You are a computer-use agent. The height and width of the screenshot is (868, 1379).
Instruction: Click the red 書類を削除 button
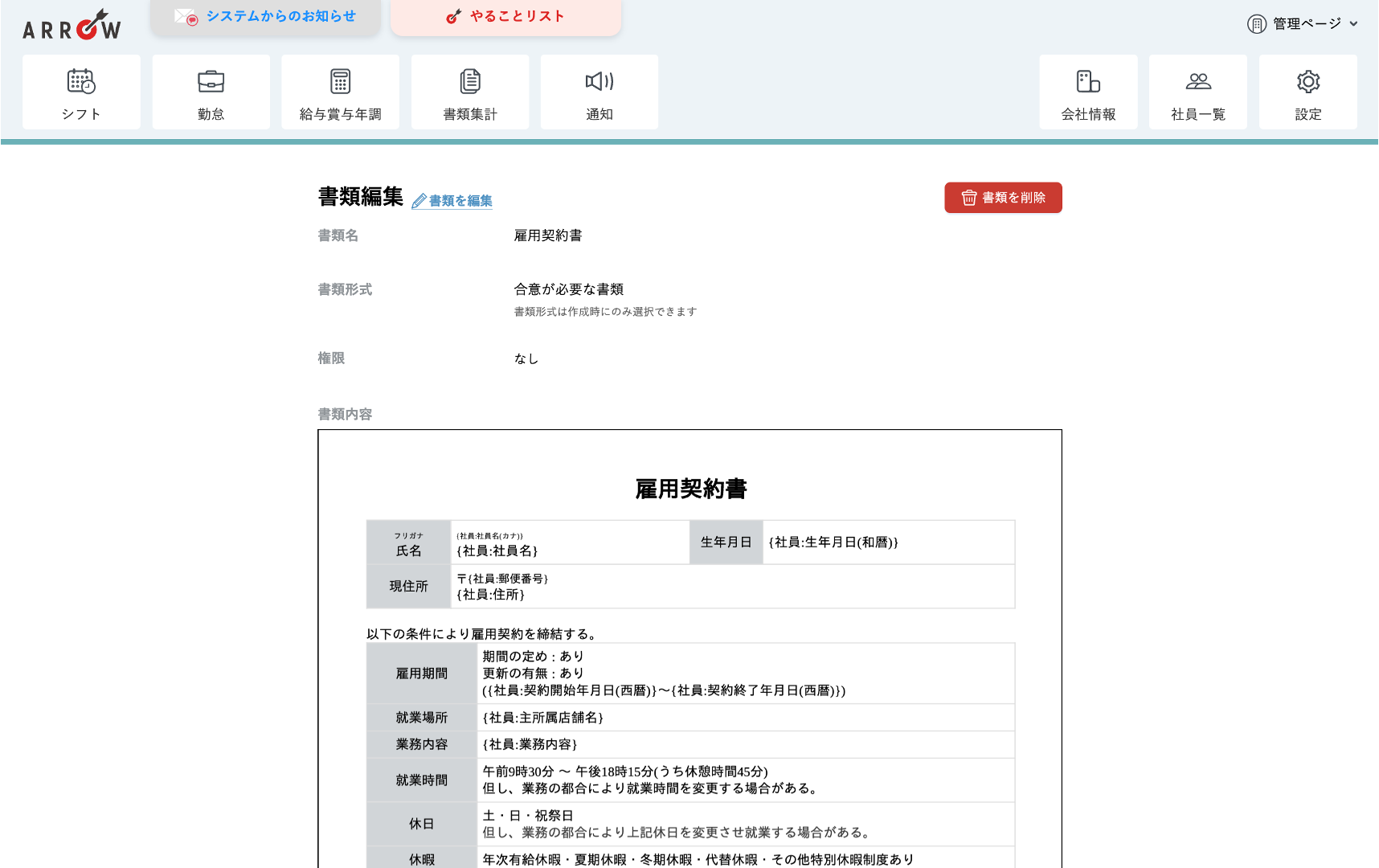click(1003, 198)
